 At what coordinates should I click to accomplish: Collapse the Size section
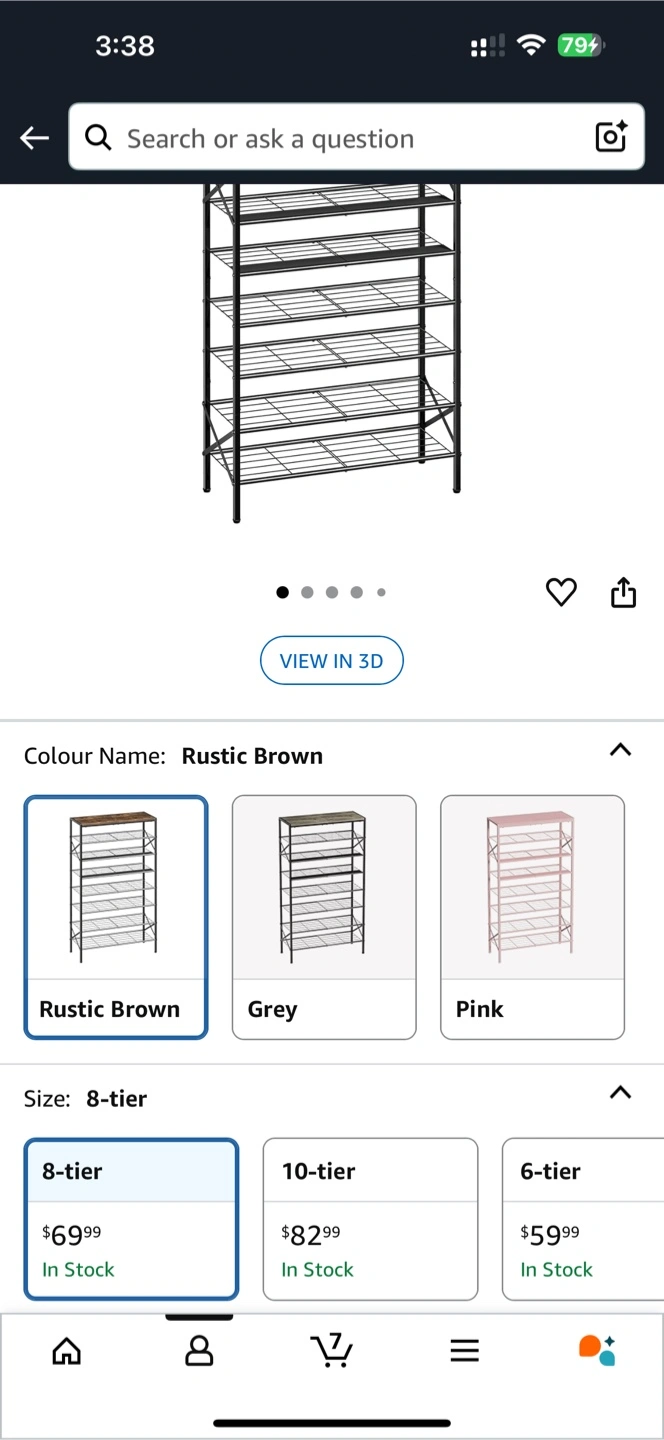coord(620,1093)
